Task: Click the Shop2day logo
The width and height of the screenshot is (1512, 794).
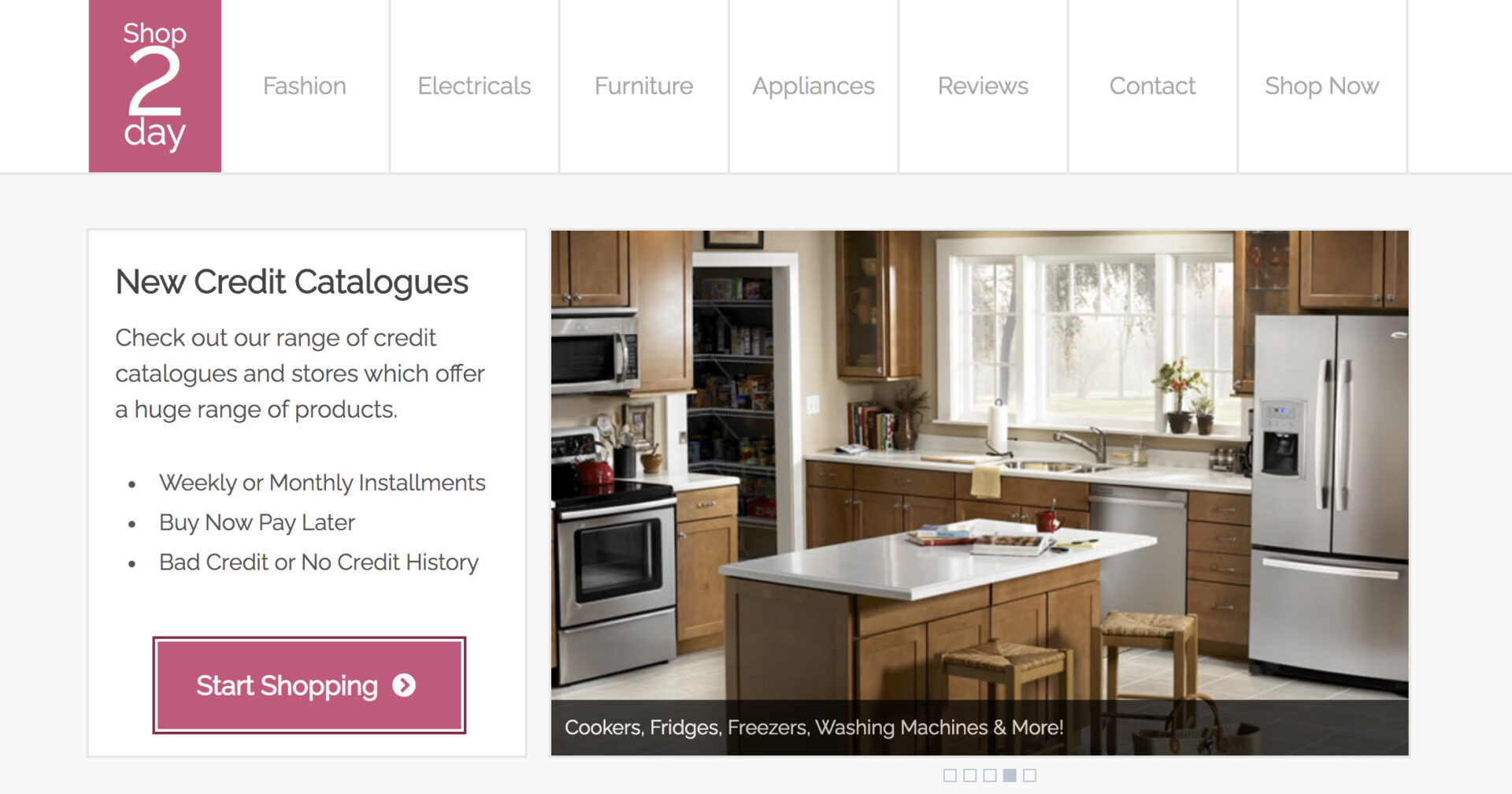Action: (155, 86)
